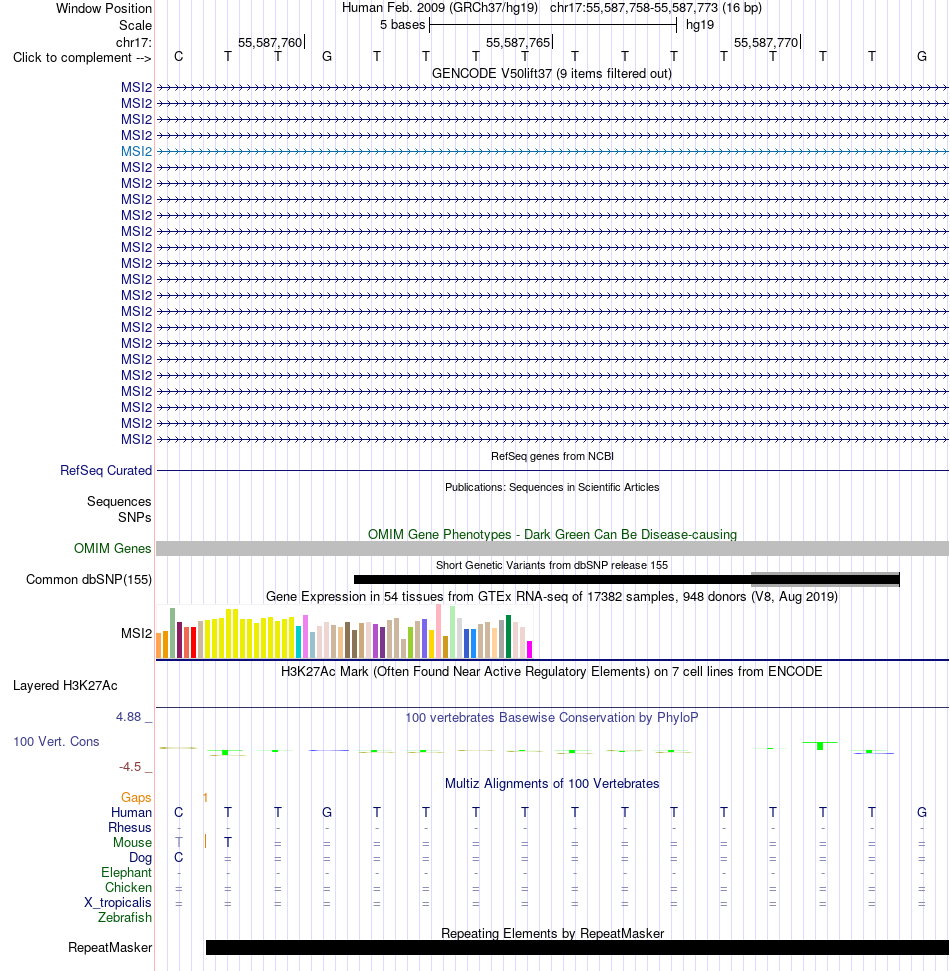Click '100 vertebrates Basewise Conservation by PhyloP' title
Image resolution: width=950 pixels, height=971 pixels.
(552, 717)
